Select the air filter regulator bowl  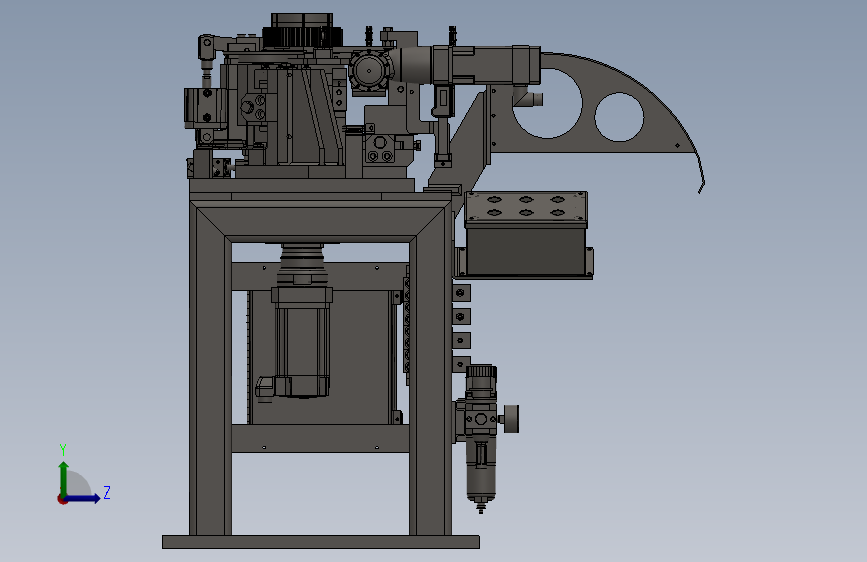(480, 471)
